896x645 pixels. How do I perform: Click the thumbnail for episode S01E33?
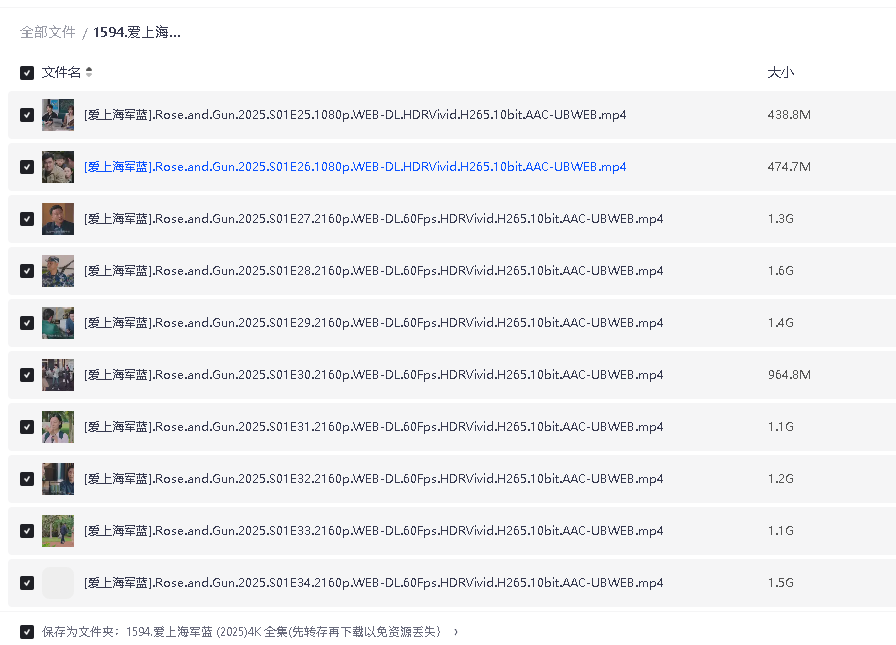tap(58, 530)
